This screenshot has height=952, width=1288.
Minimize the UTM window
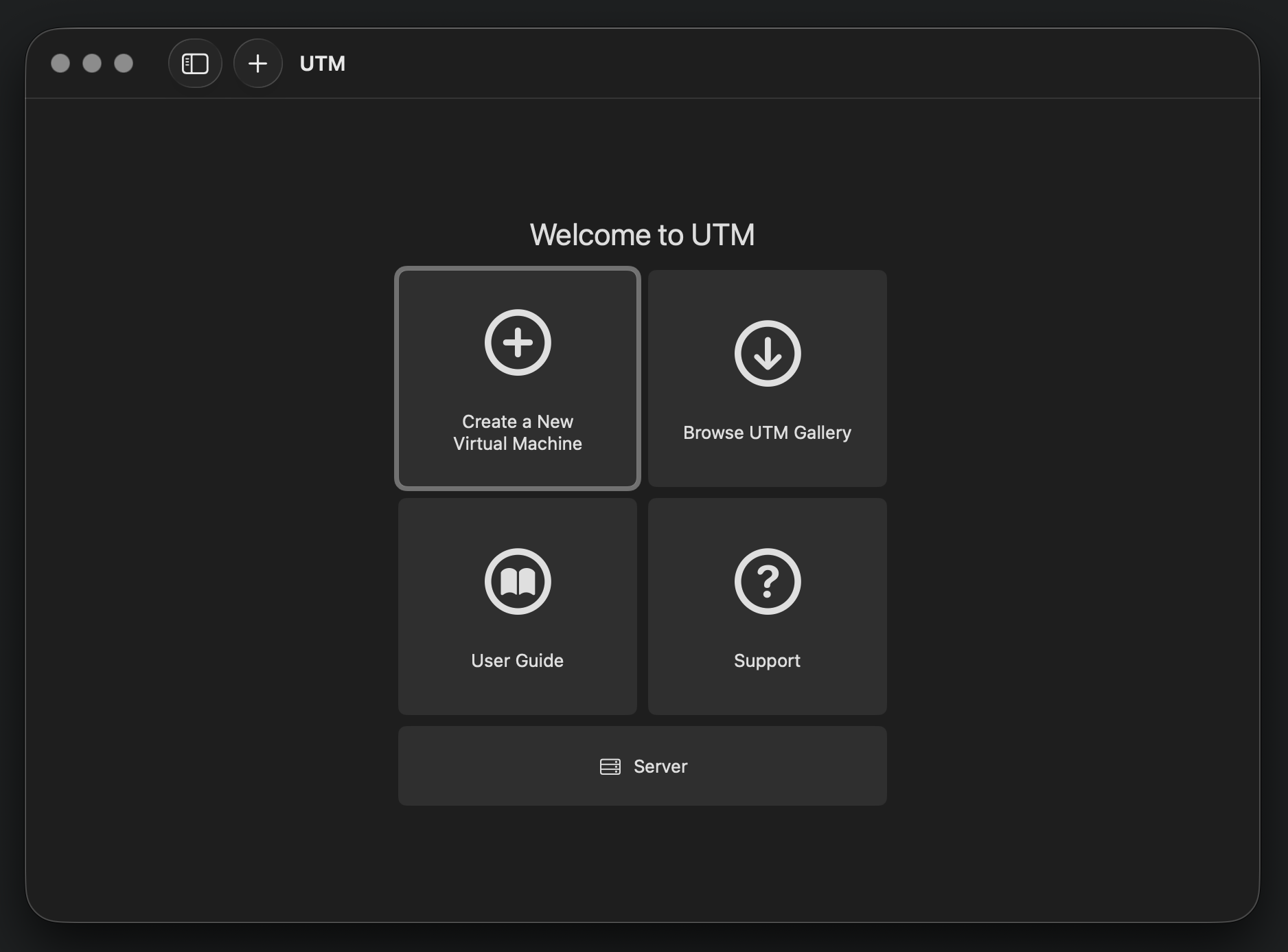[92, 64]
